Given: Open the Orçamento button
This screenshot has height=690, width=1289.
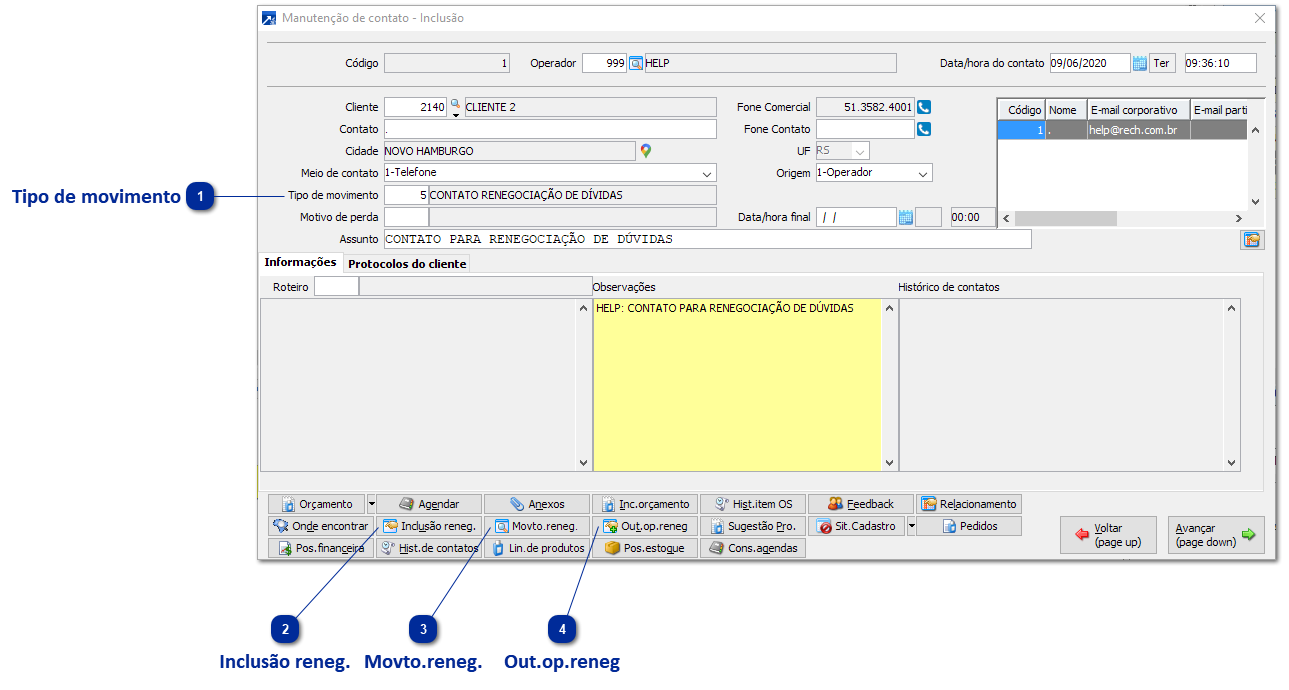Looking at the screenshot, I should [317, 504].
